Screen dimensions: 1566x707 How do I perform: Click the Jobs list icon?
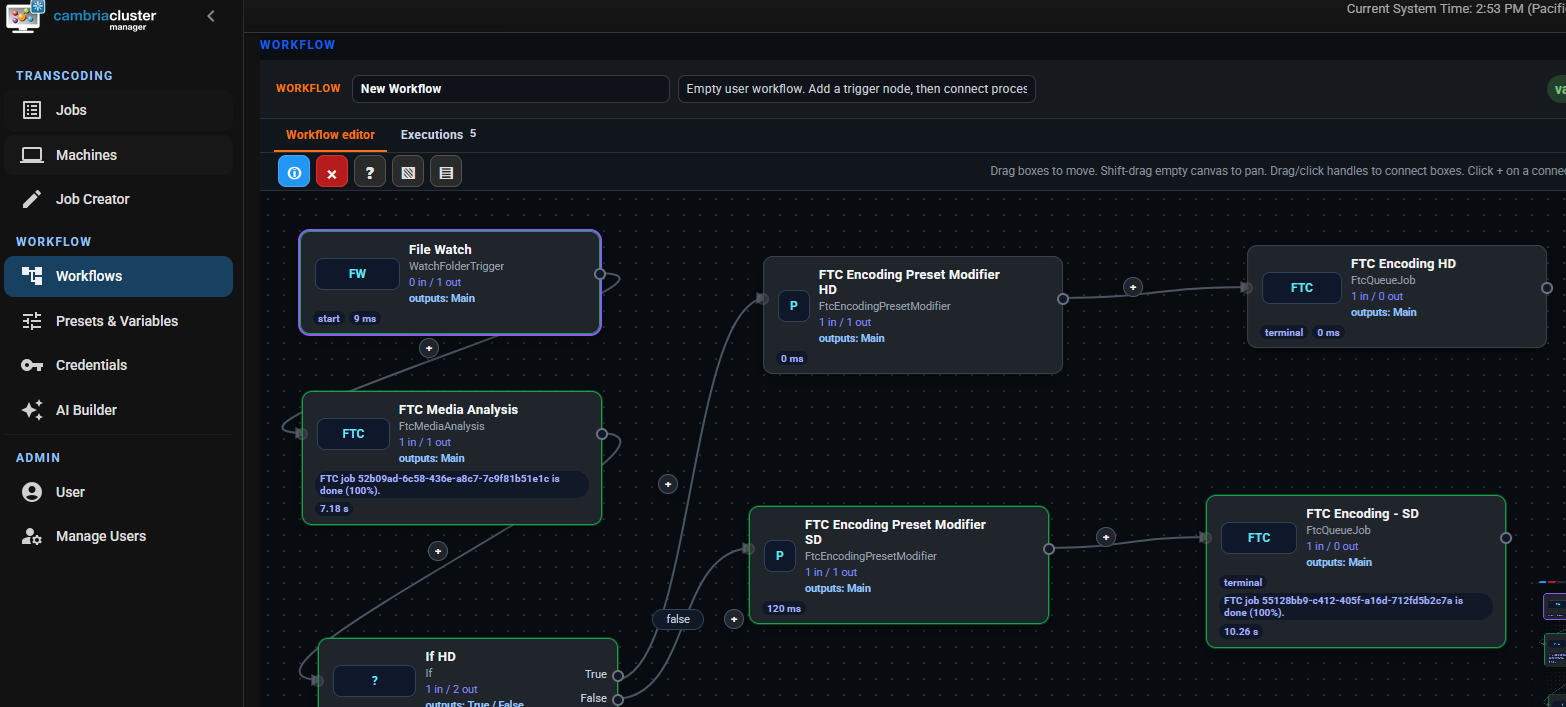tap(32, 110)
